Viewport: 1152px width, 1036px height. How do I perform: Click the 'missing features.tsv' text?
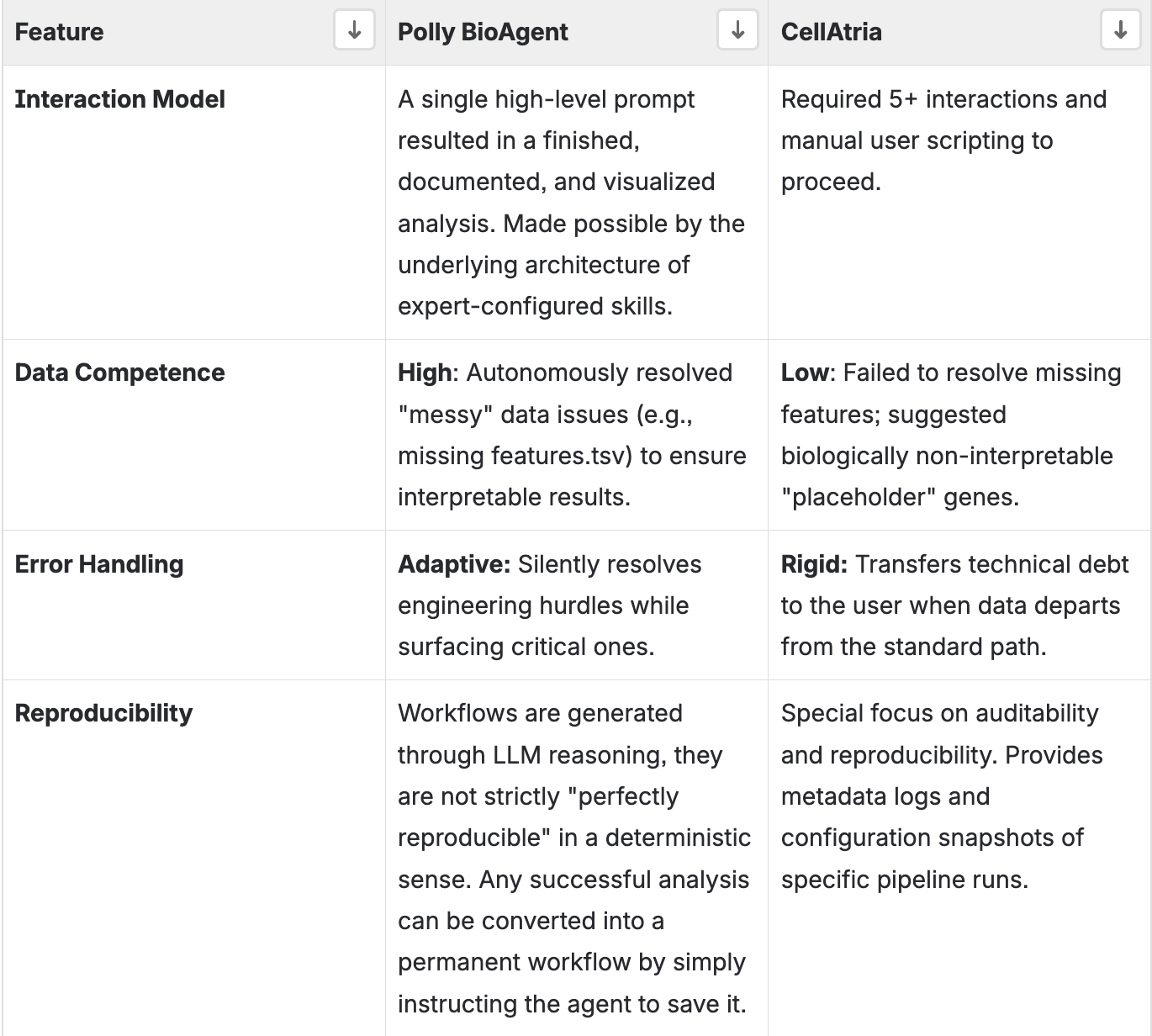tap(513, 456)
